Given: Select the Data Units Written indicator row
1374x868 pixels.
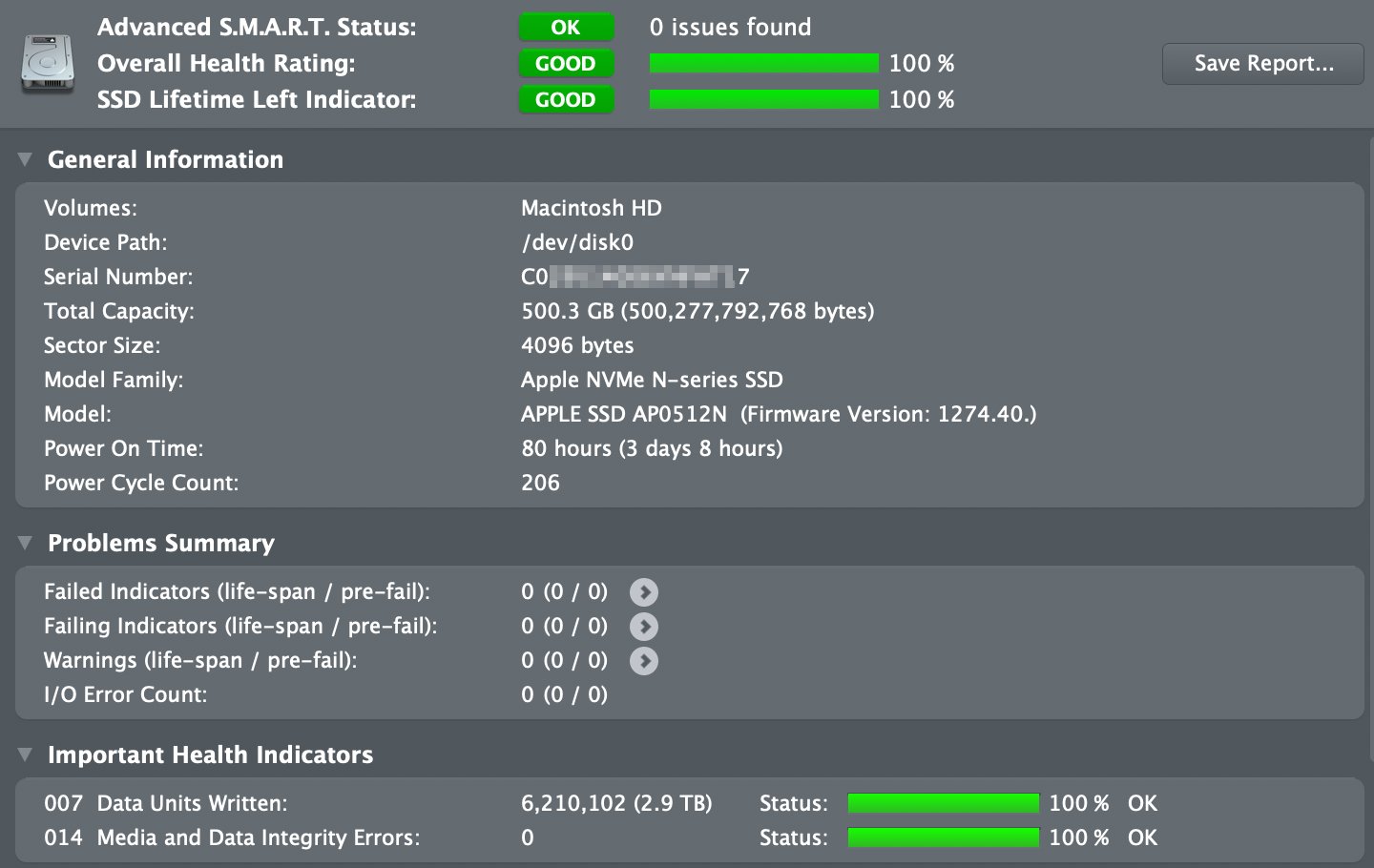Looking at the screenshot, I should [x=192, y=804].
